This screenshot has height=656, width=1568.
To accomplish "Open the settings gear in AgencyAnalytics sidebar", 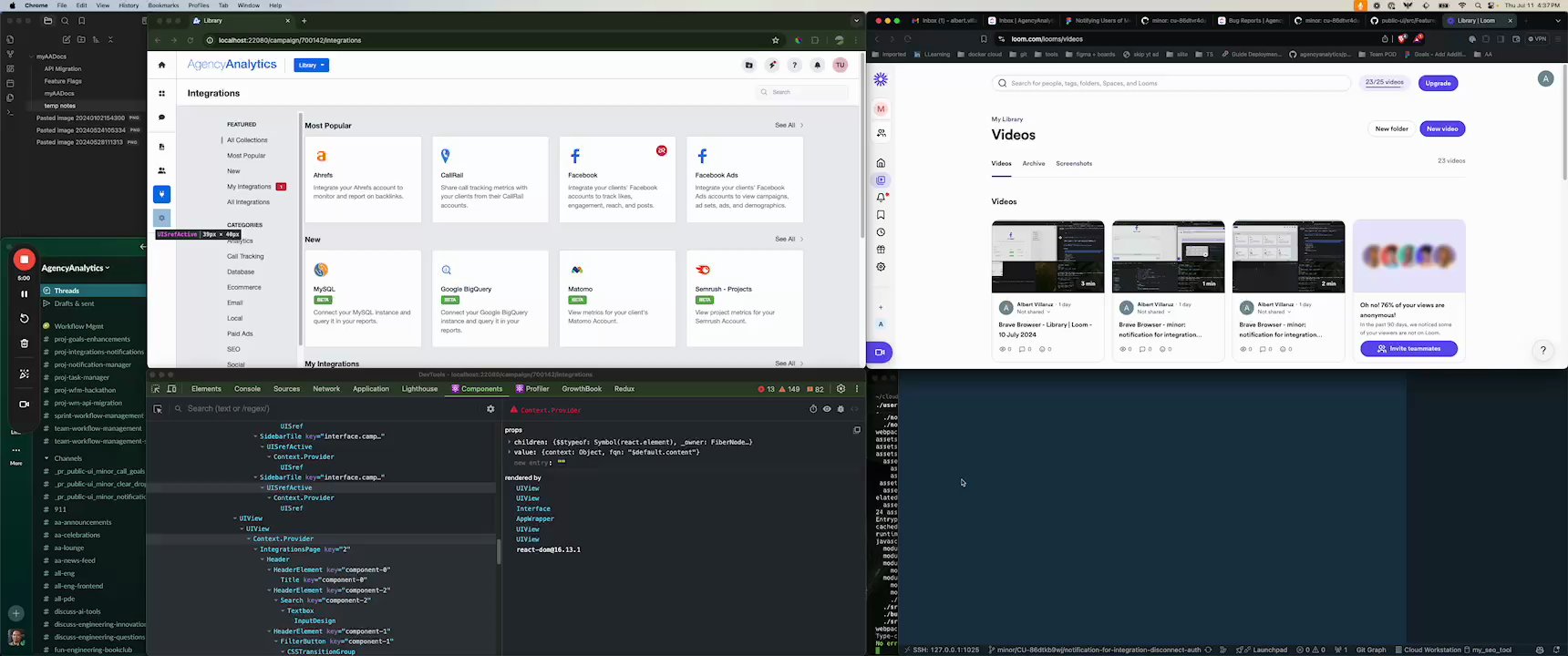I will pyautogui.click(x=162, y=218).
